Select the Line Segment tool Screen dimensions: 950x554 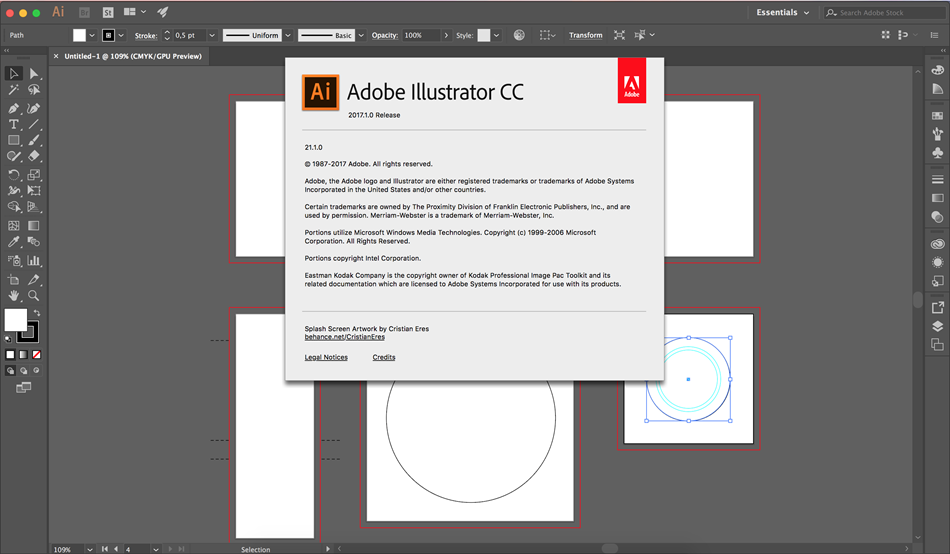(x=34, y=124)
